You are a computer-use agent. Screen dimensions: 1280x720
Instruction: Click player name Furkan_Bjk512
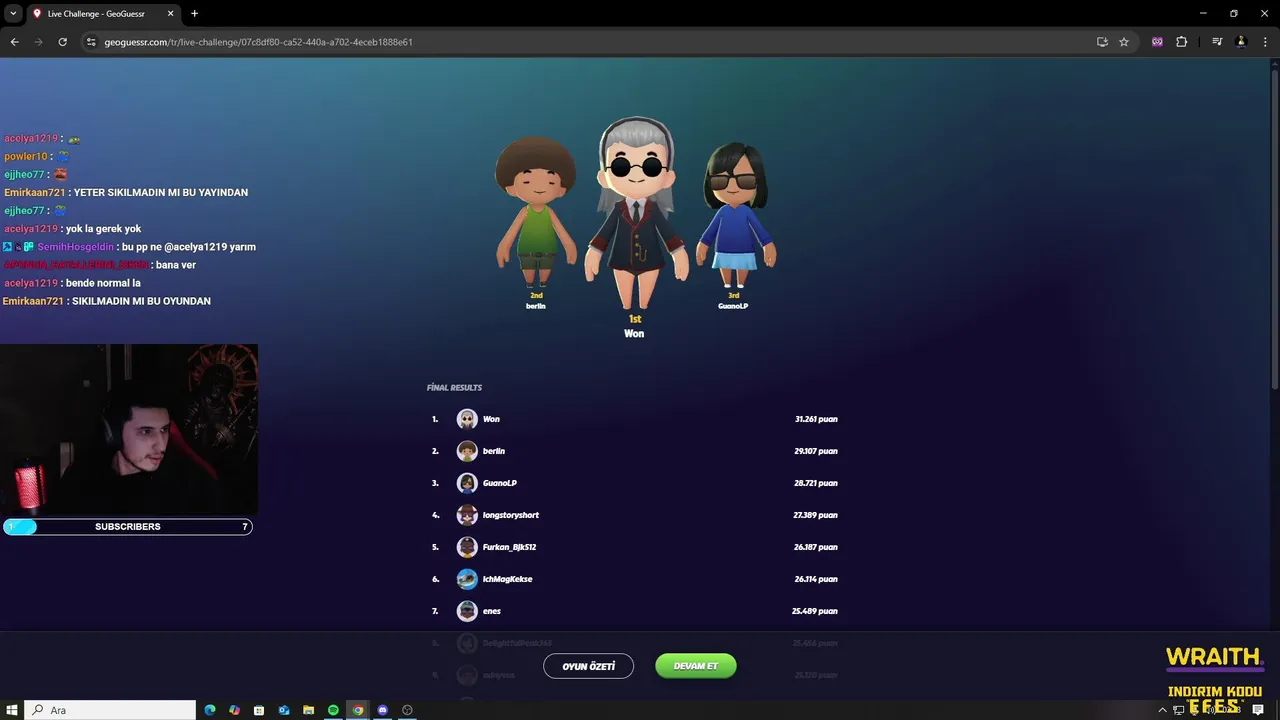coord(510,547)
